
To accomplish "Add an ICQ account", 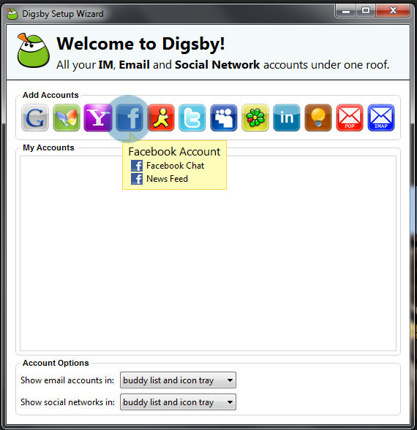I will [x=255, y=118].
